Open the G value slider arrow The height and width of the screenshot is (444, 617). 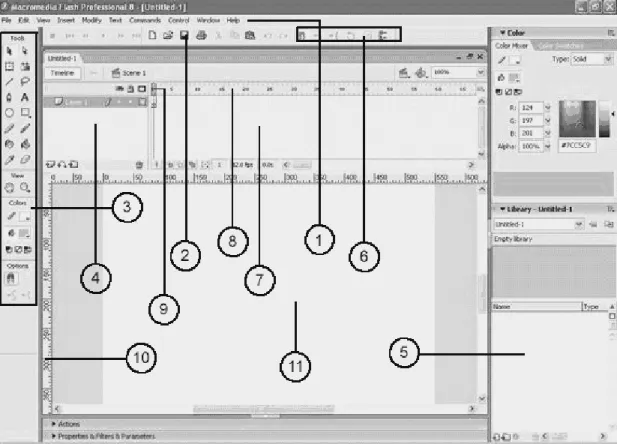click(547, 120)
